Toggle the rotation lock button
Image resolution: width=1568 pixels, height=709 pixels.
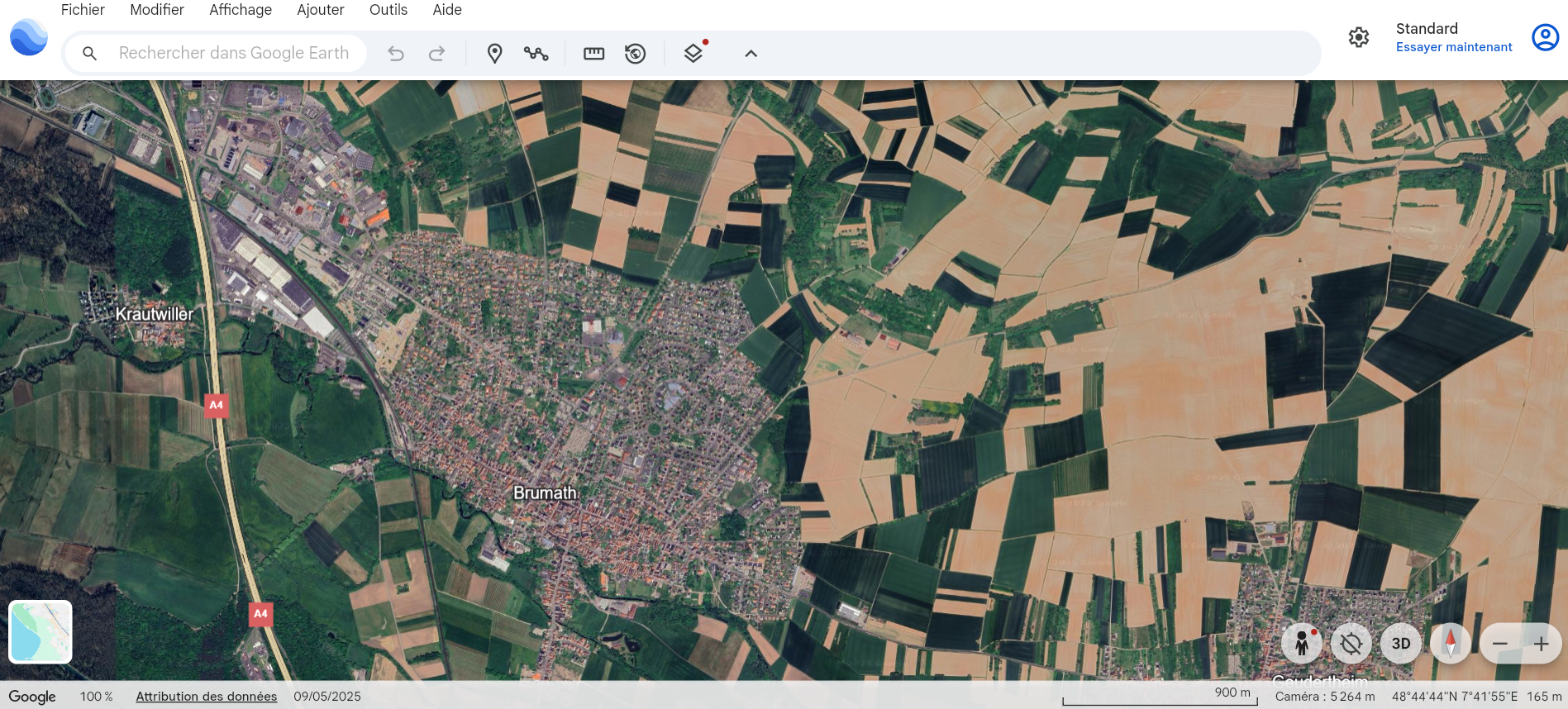(x=1351, y=644)
